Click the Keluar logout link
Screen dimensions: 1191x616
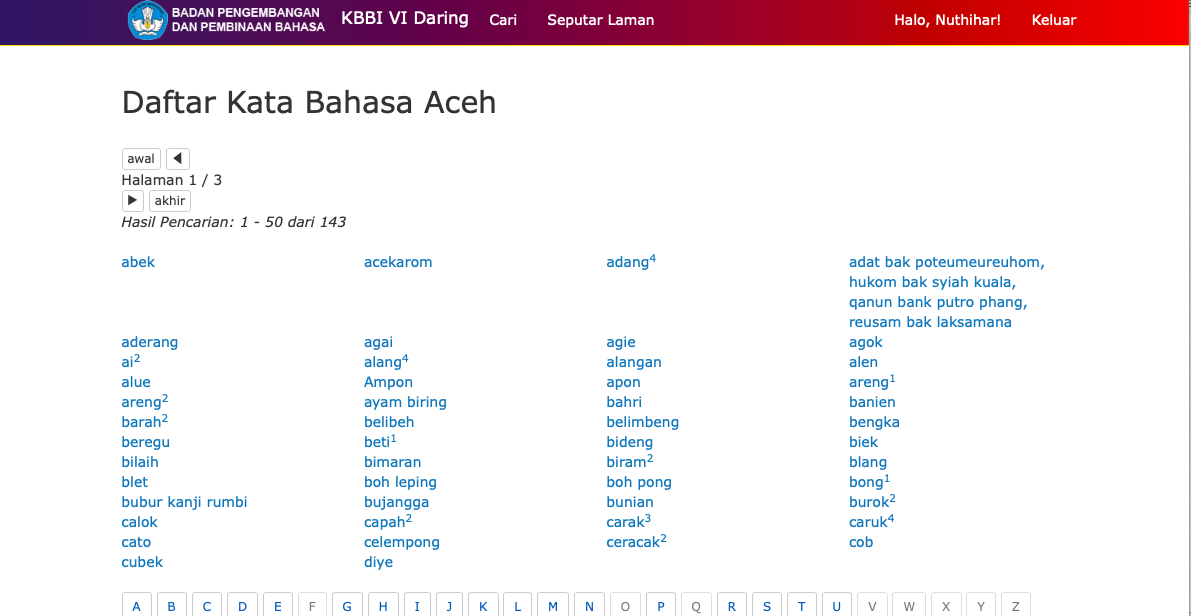[1053, 20]
